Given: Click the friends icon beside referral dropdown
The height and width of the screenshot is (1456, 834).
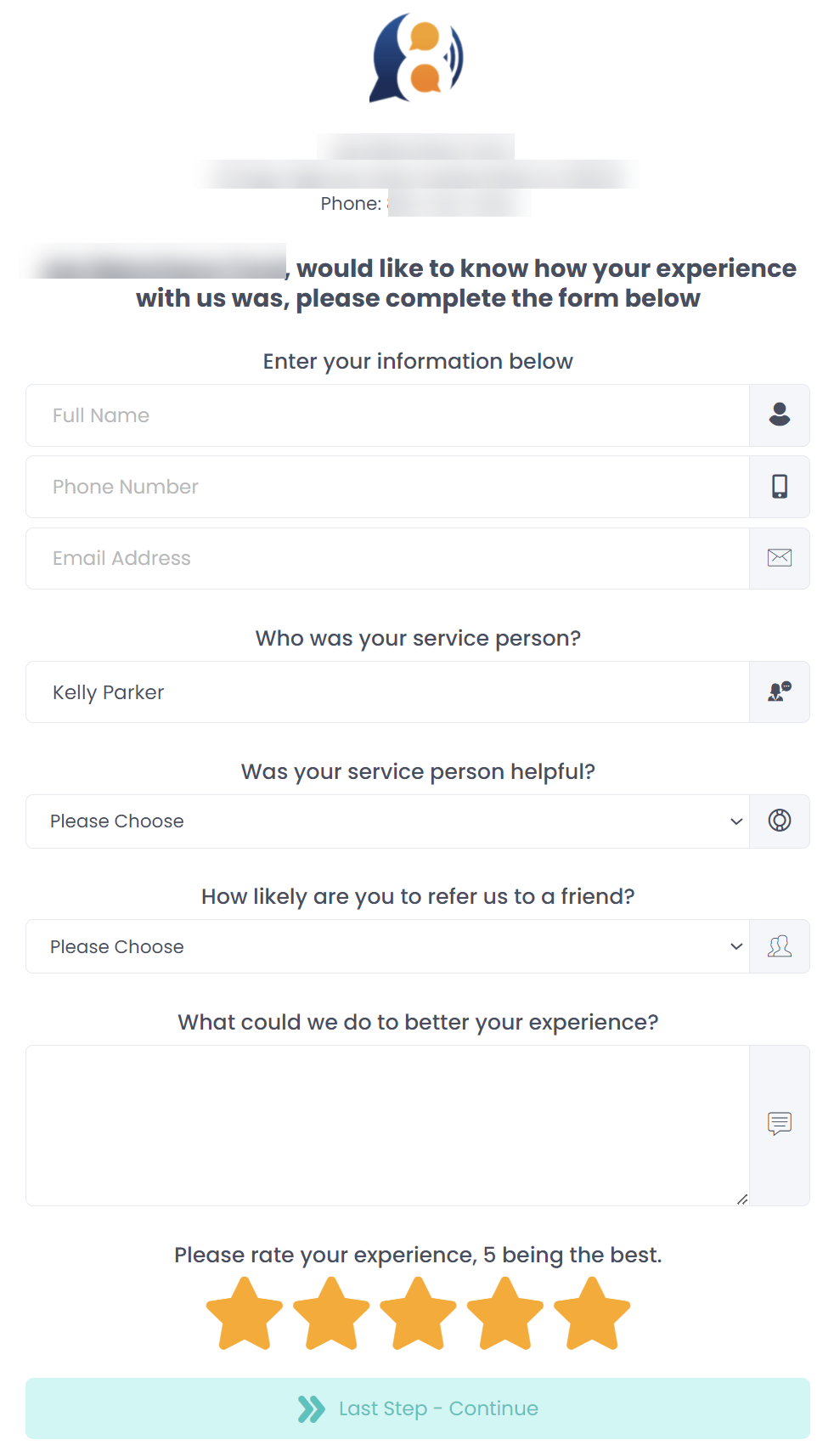Looking at the screenshot, I should [x=779, y=946].
